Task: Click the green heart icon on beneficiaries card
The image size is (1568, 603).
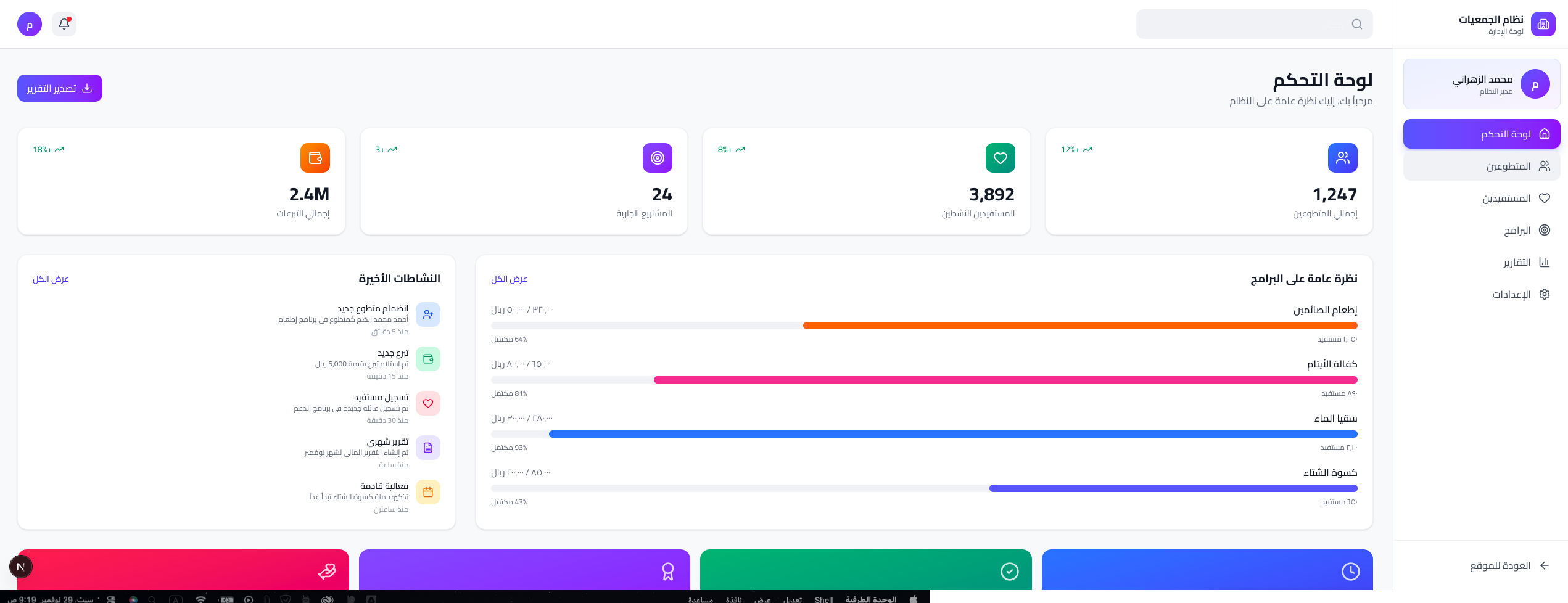Action: pyautogui.click(x=1000, y=158)
